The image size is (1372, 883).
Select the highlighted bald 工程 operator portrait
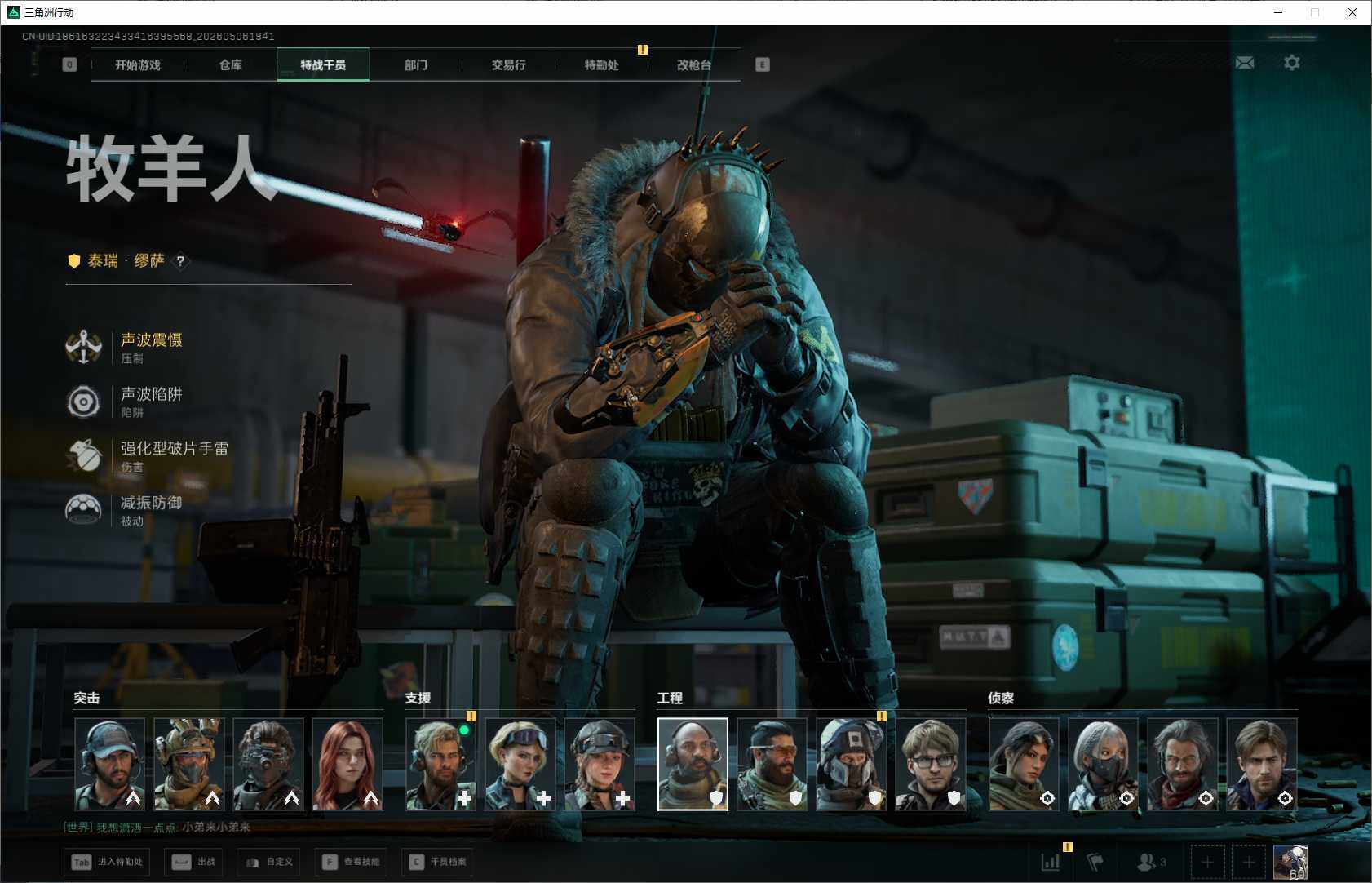point(693,764)
